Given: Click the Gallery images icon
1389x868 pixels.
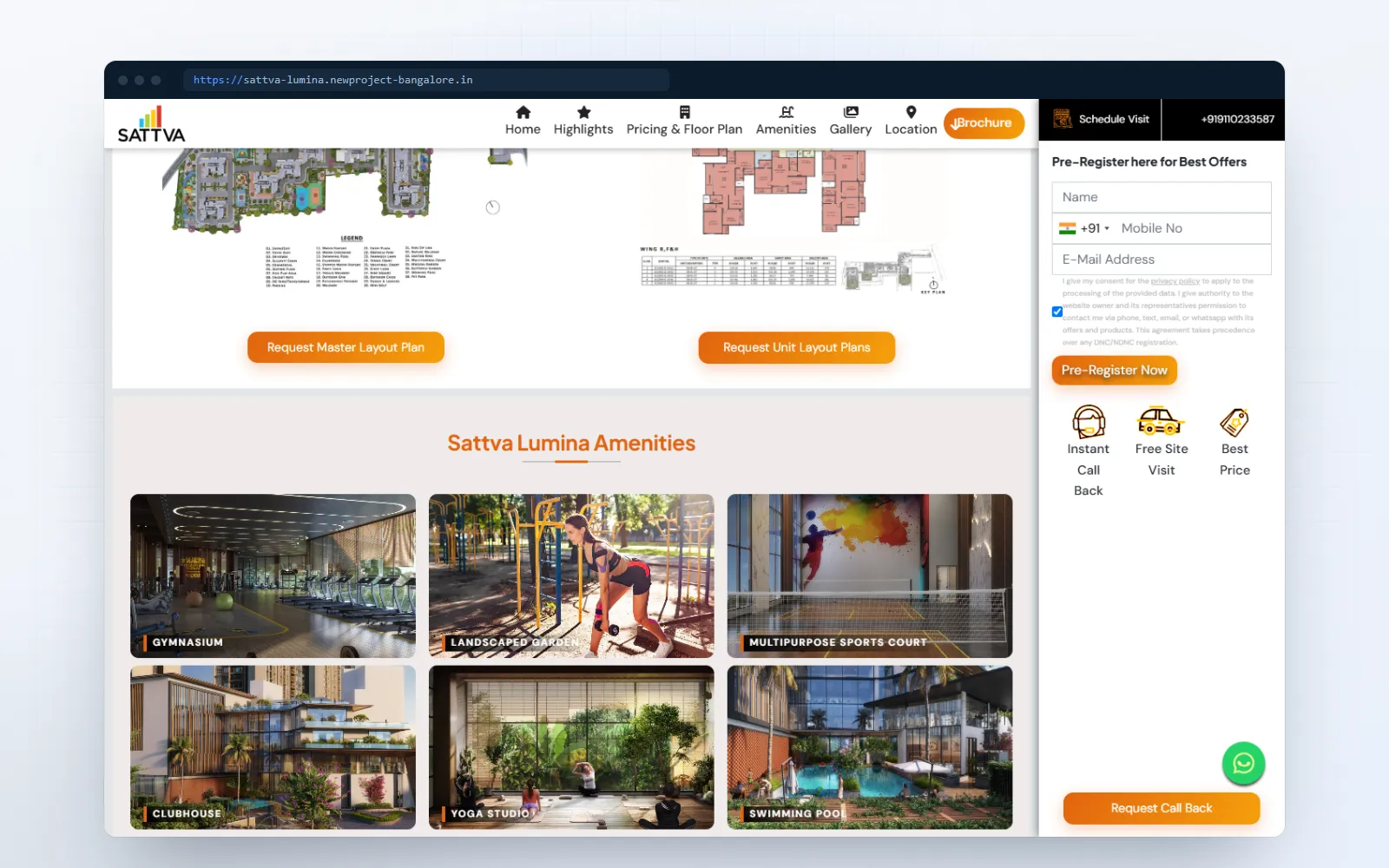Looking at the screenshot, I should coord(851,112).
